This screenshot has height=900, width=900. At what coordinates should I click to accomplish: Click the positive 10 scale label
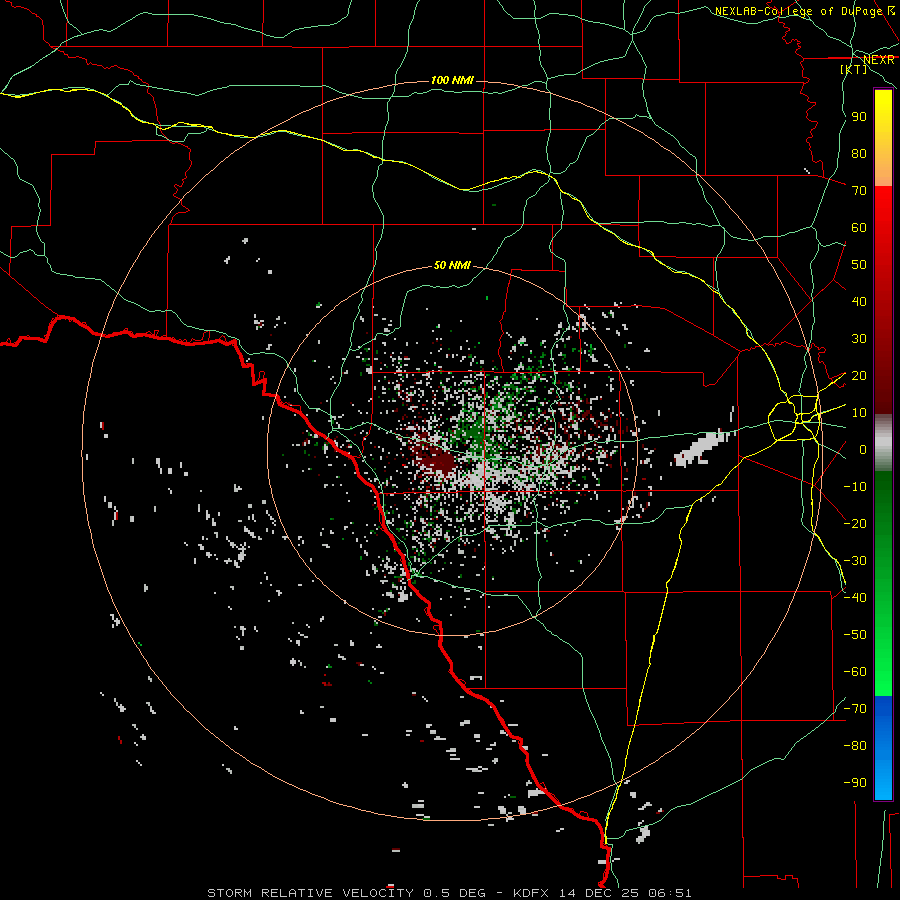pyautogui.click(x=859, y=413)
